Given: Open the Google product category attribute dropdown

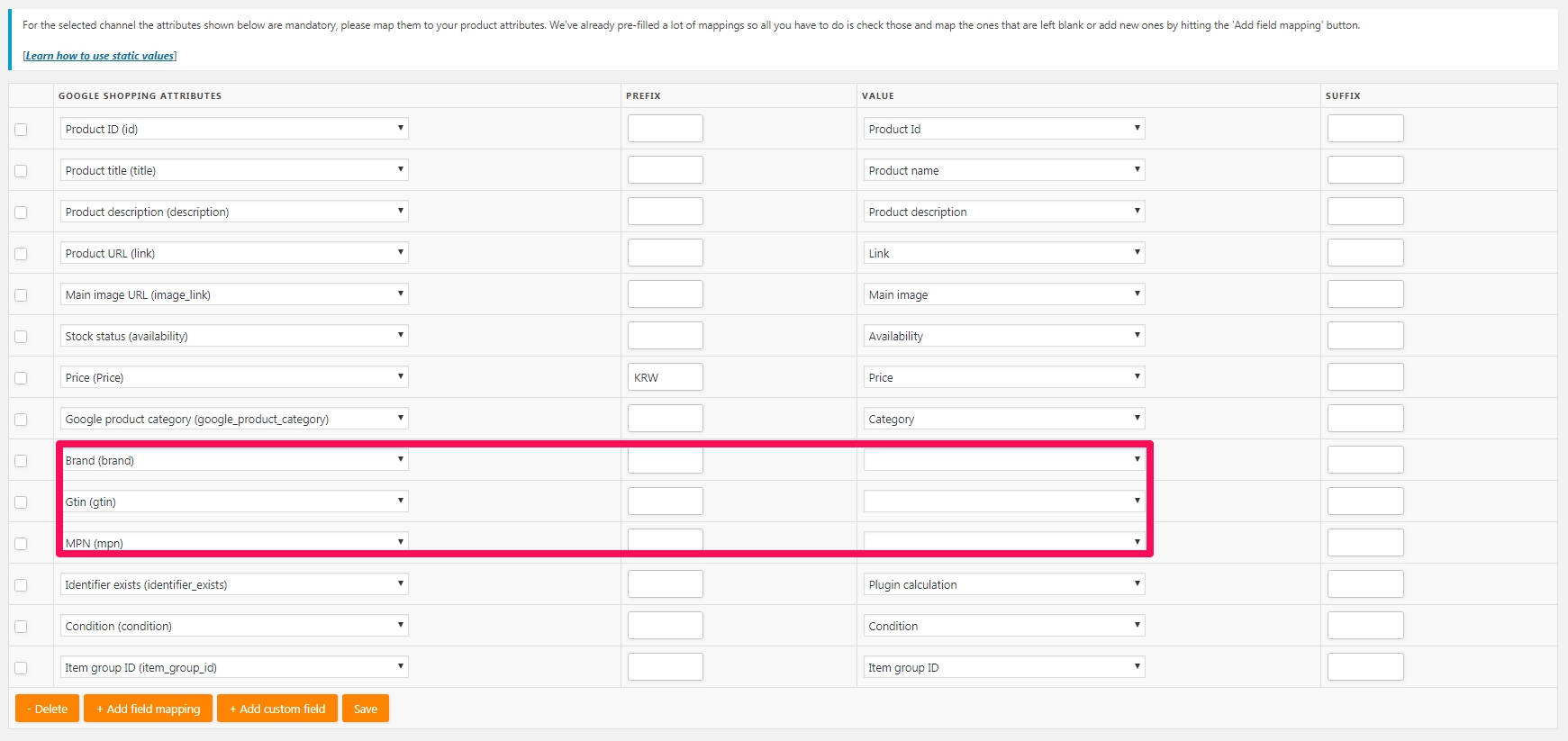Looking at the screenshot, I should (x=233, y=419).
